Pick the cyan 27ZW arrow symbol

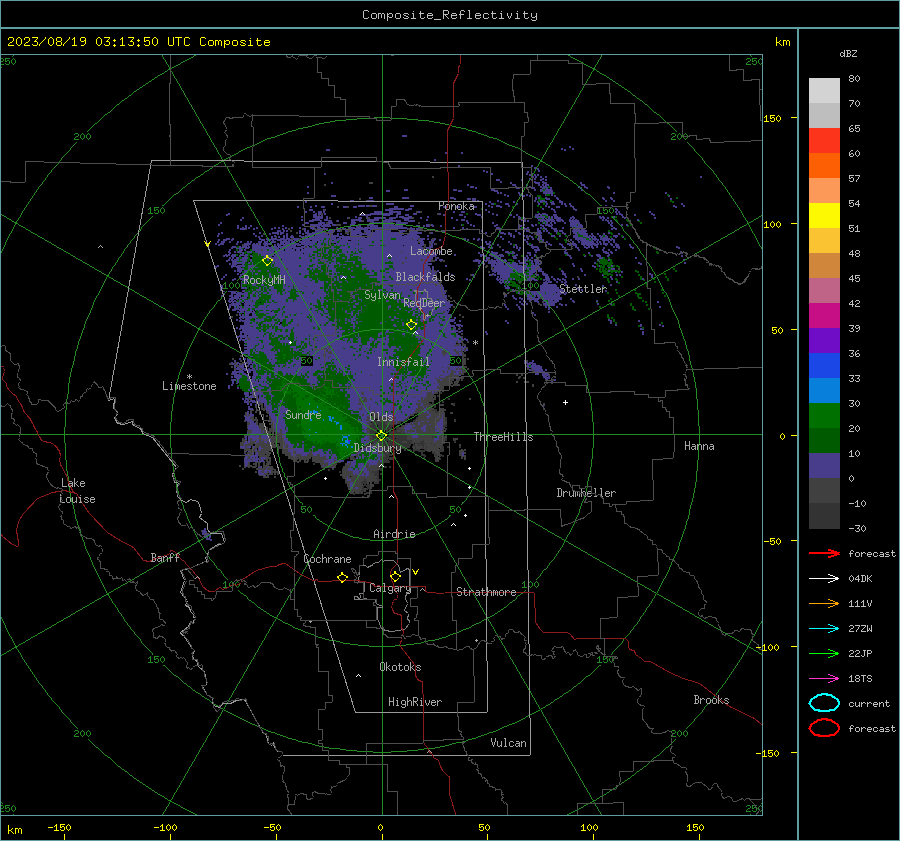tap(824, 629)
